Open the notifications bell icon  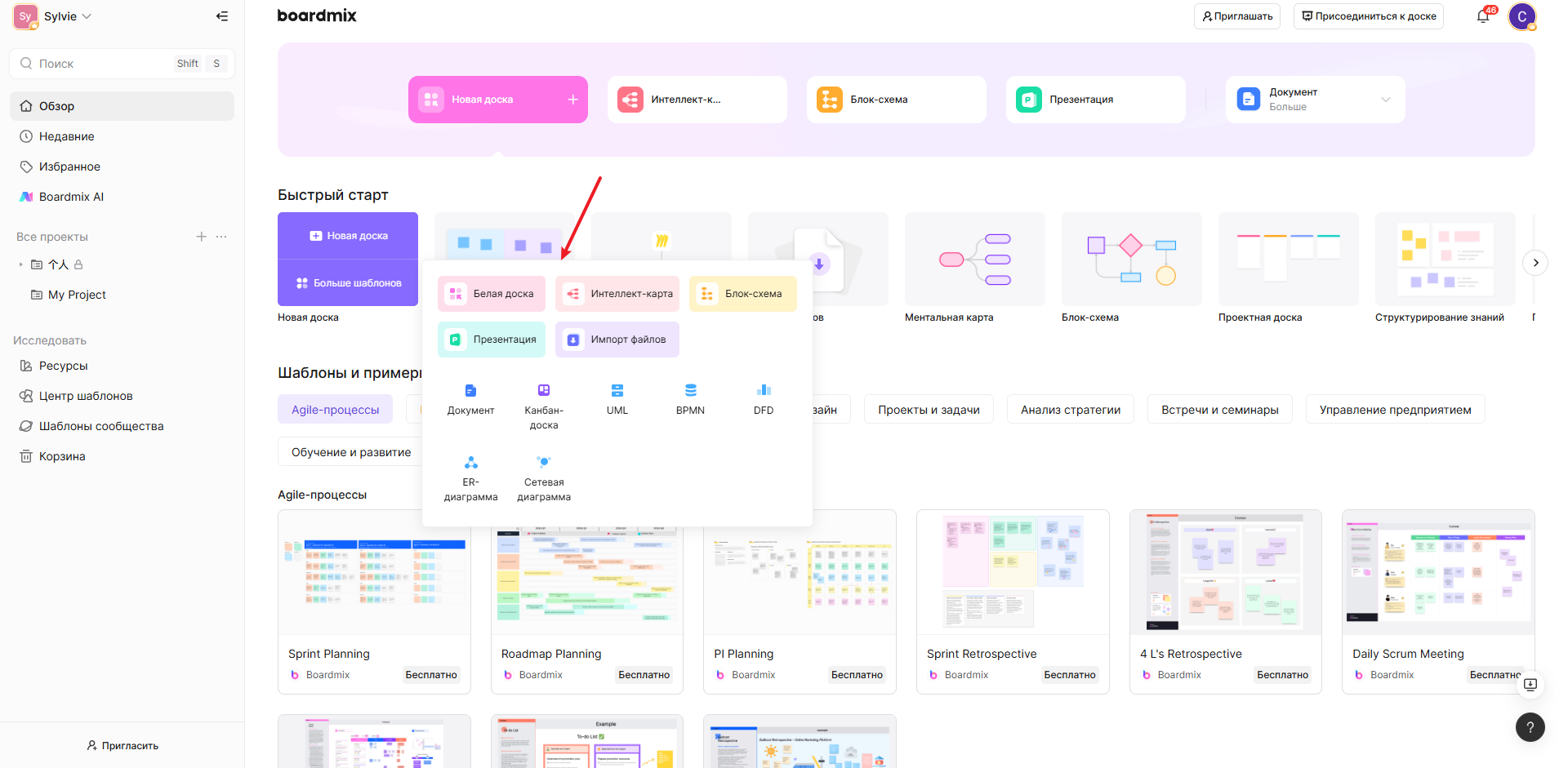coord(1483,16)
